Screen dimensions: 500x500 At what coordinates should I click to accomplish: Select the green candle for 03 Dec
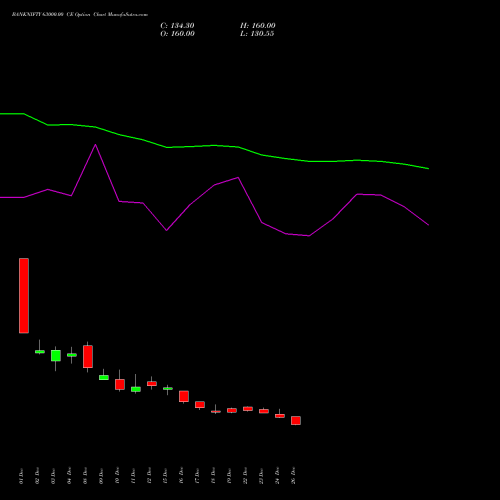[x=56, y=356]
